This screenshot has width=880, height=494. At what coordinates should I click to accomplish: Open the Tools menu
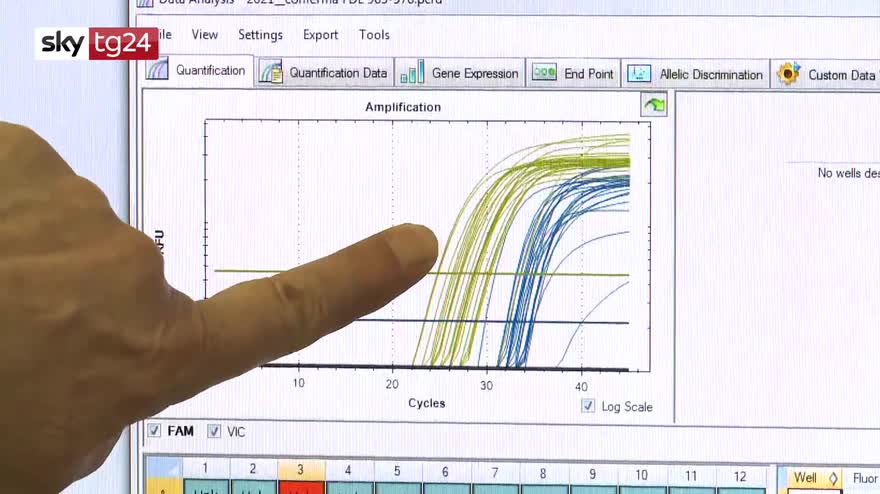pos(374,35)
